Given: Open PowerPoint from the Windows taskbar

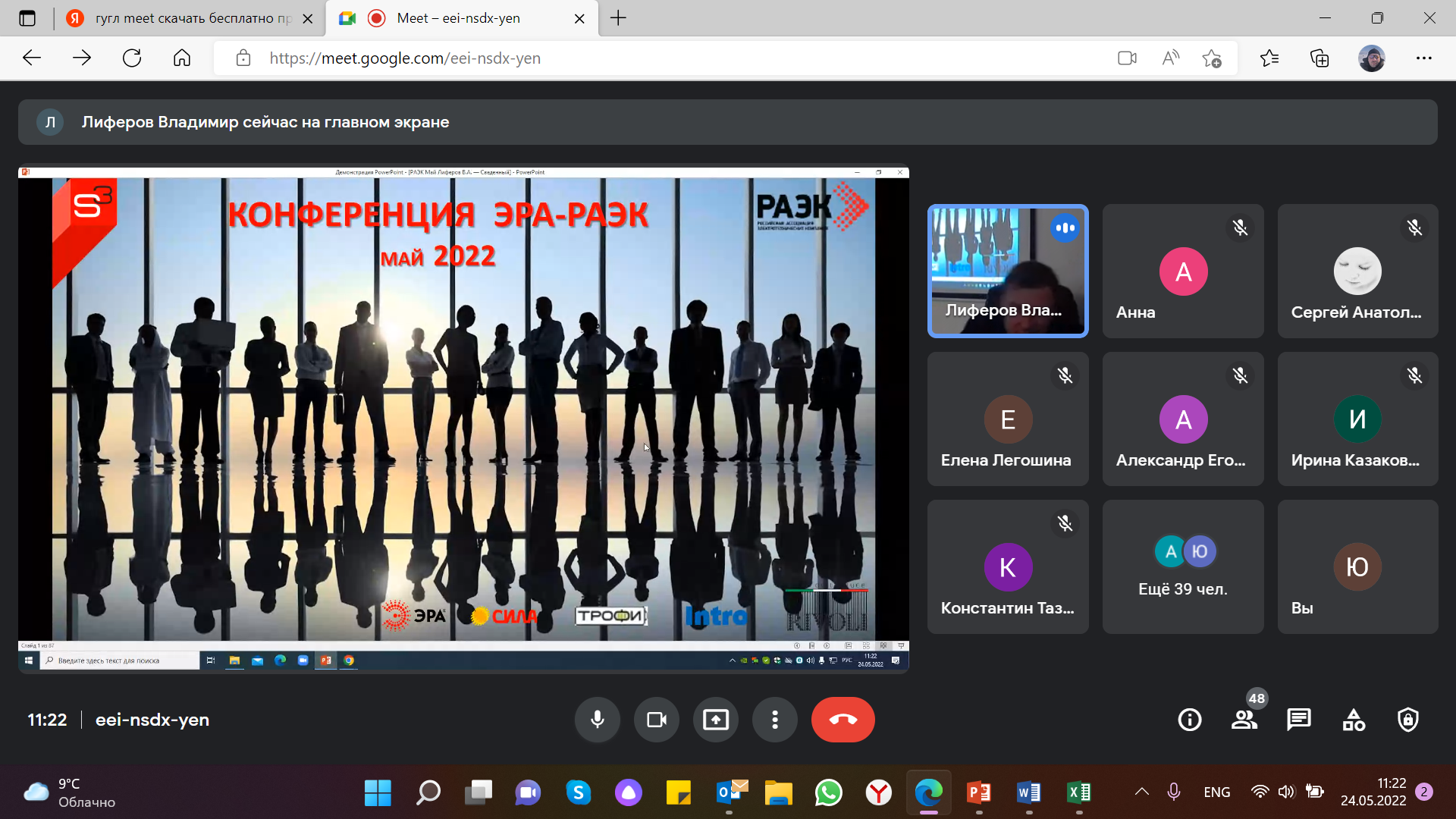Looking at the screenshot, I should click(x=978, y=792).
